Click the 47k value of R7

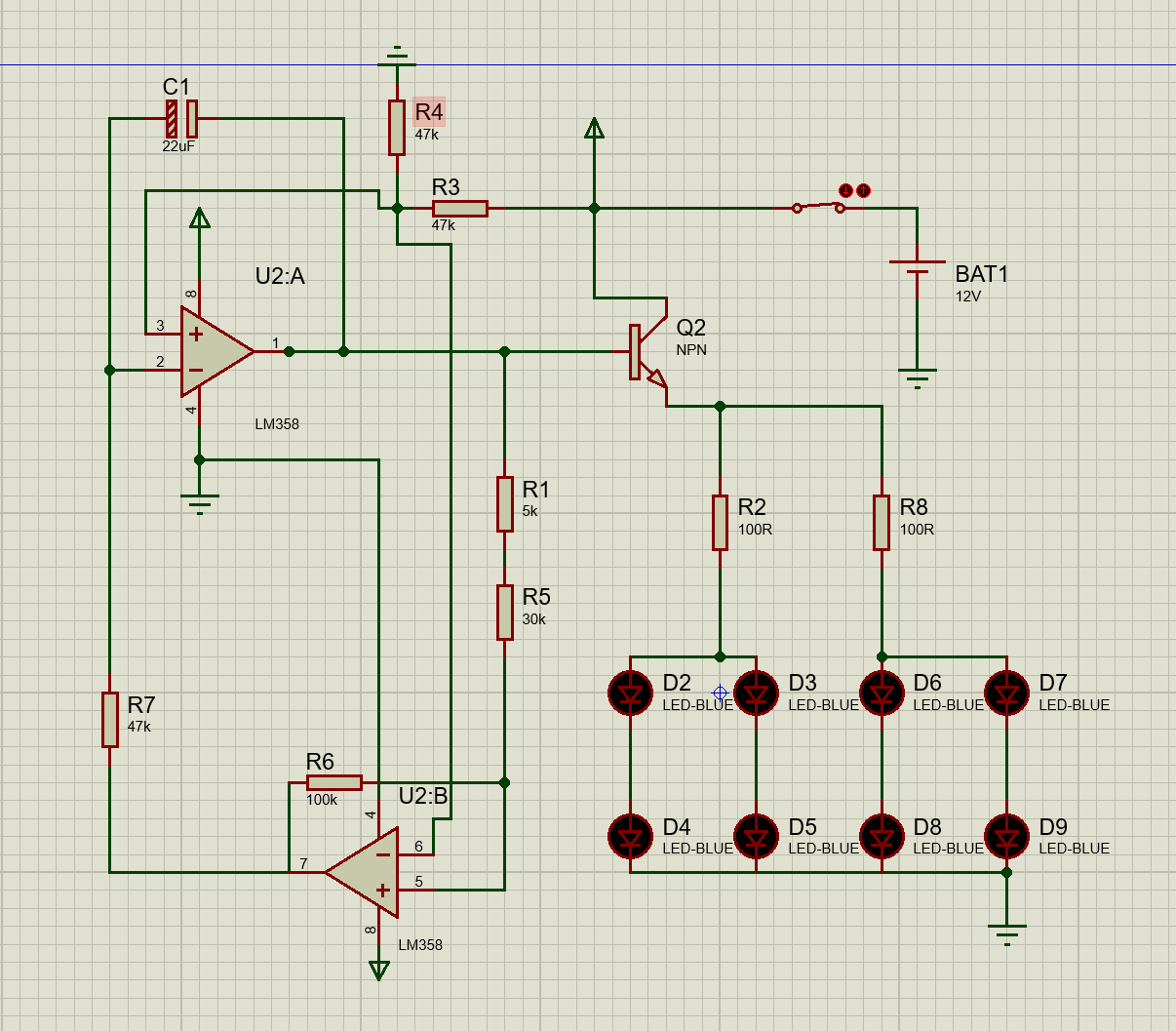coord(138,727)
